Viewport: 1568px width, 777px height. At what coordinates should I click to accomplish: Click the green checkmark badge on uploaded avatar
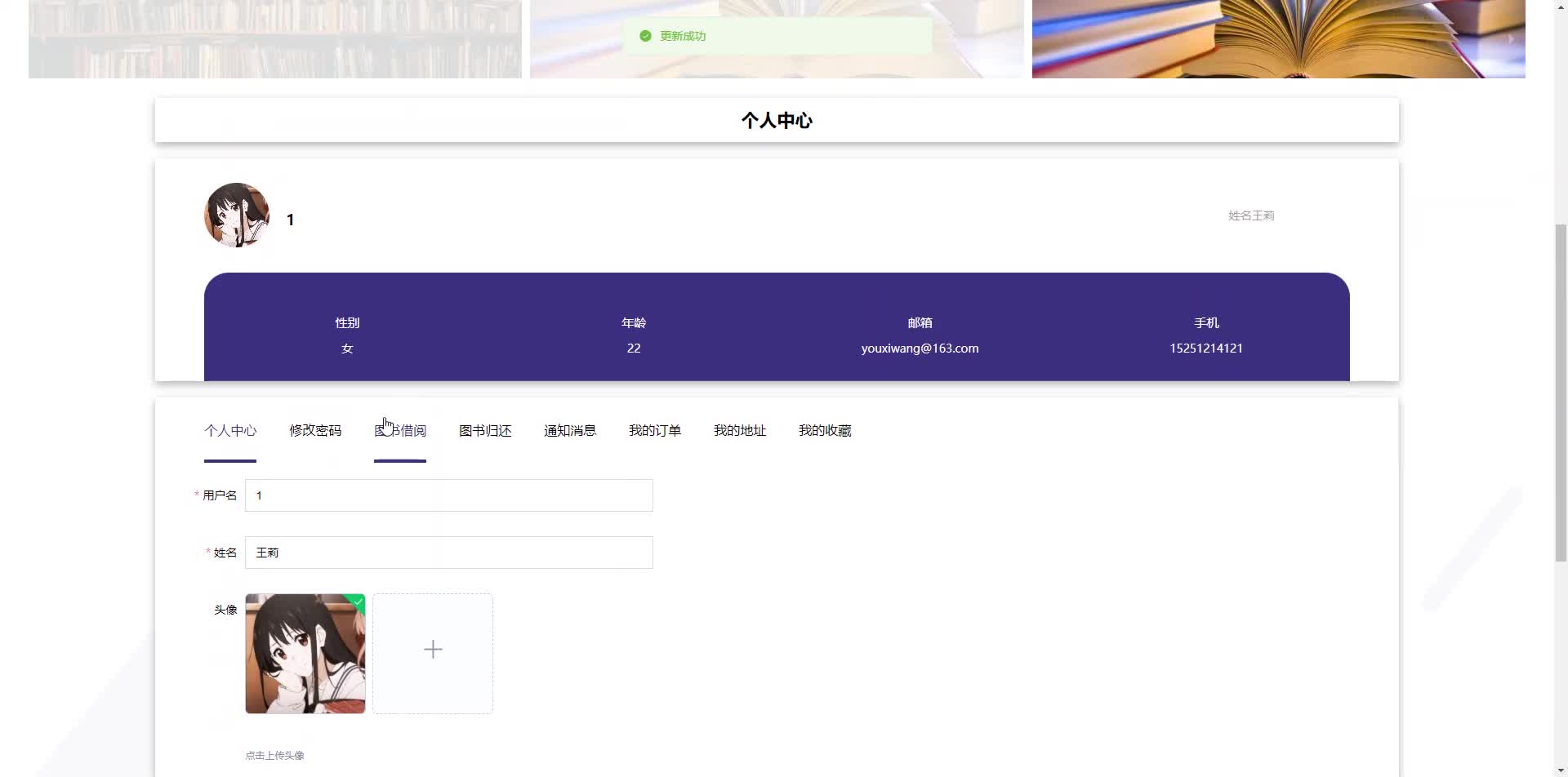click(358, 601)
